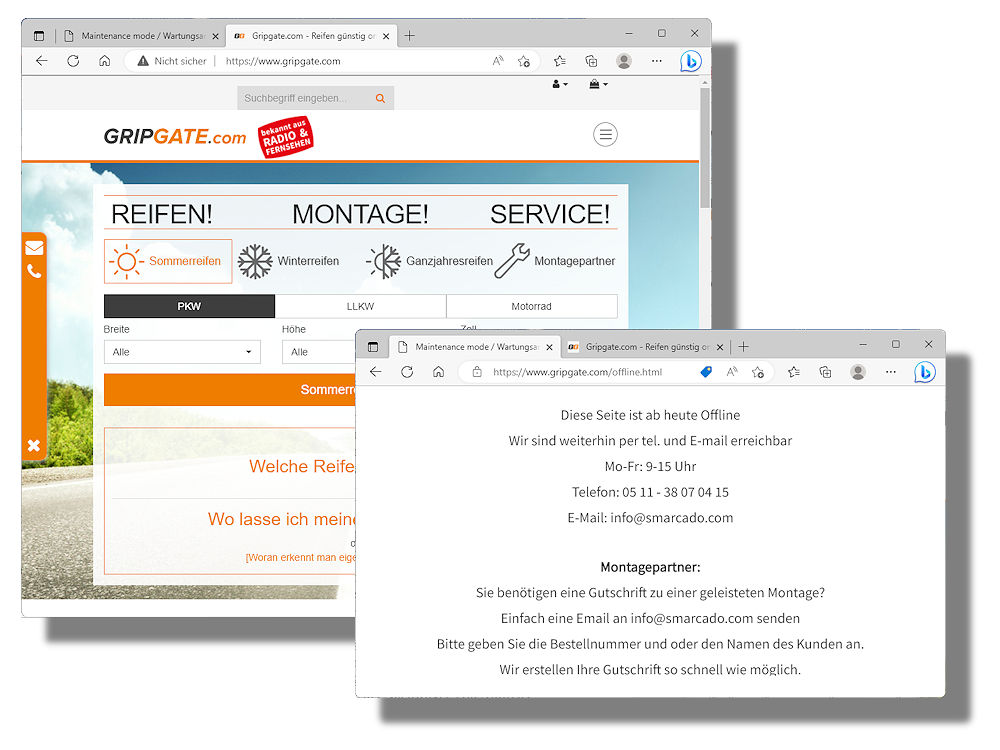The width and height of the screenshot is (1000, 750).
Task: Click the offline.html address bar in the front window
Action: (x=577, y=372)
